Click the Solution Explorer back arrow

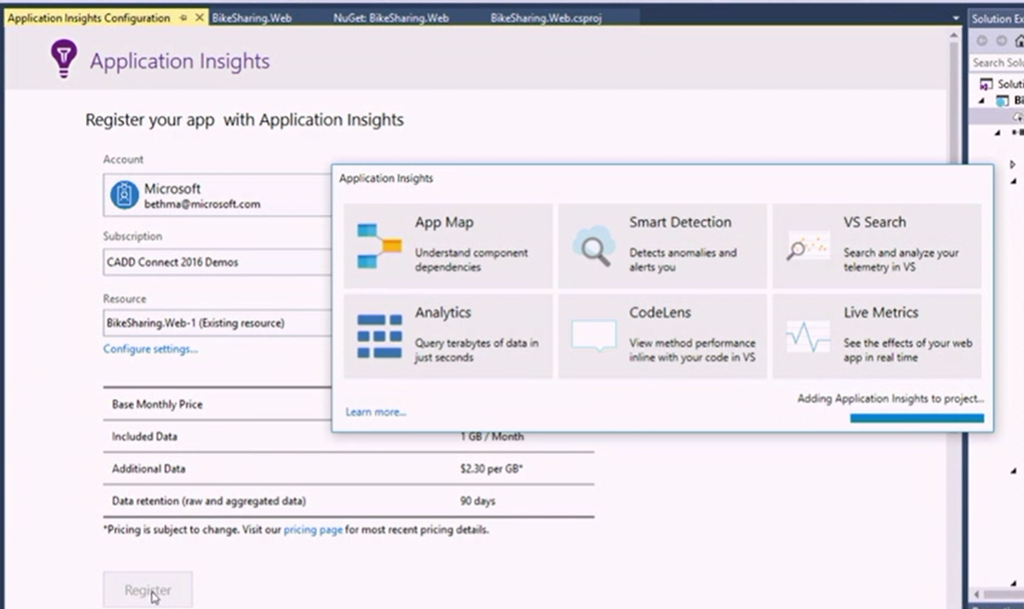(982, 41)
